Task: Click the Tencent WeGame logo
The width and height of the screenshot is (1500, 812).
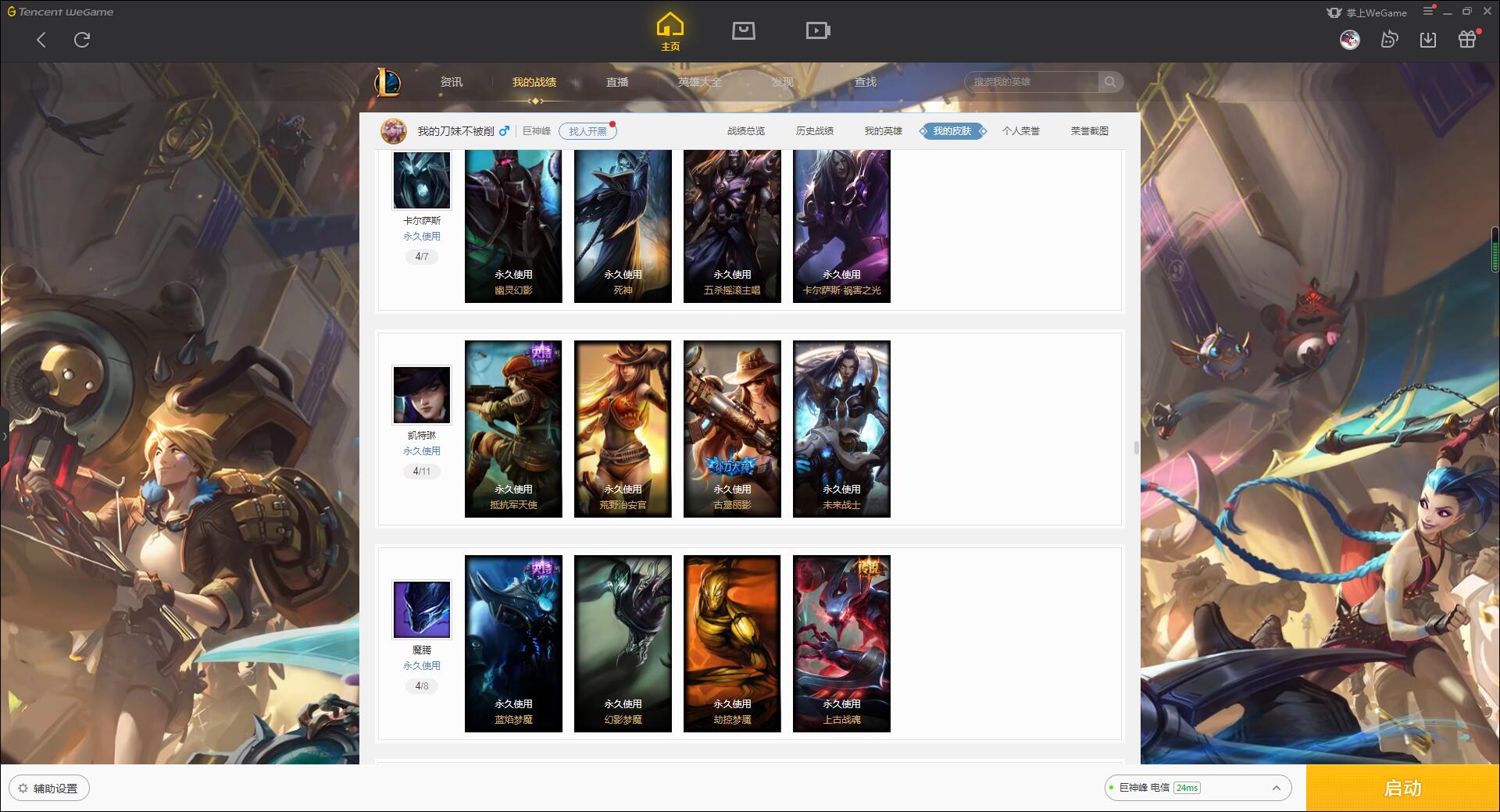Action: [60, 12]
